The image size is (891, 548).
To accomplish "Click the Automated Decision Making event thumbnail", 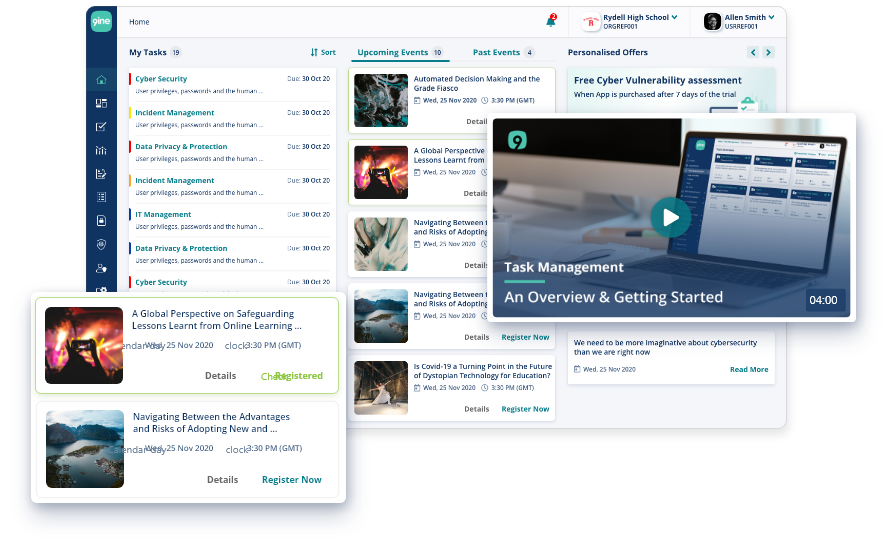I will click(381, 99).
